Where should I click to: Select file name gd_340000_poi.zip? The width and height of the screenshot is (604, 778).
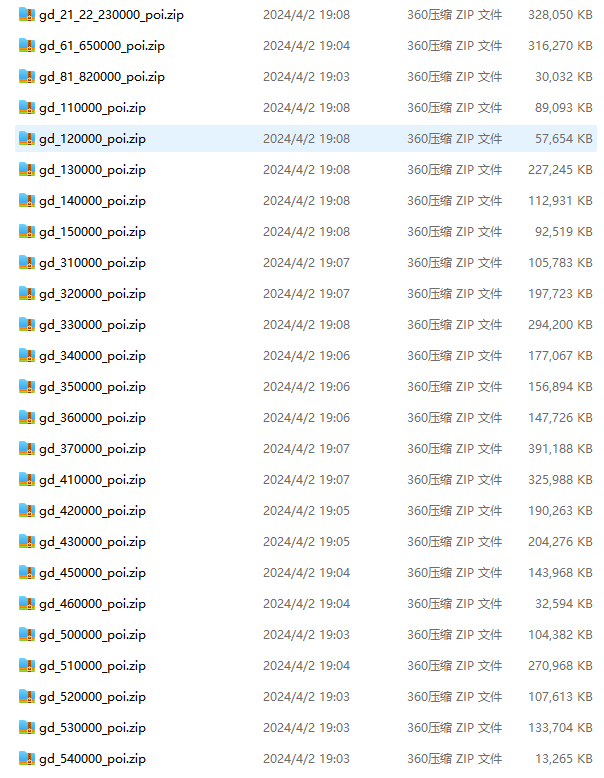pyautogui.click(x=93, y=356)
